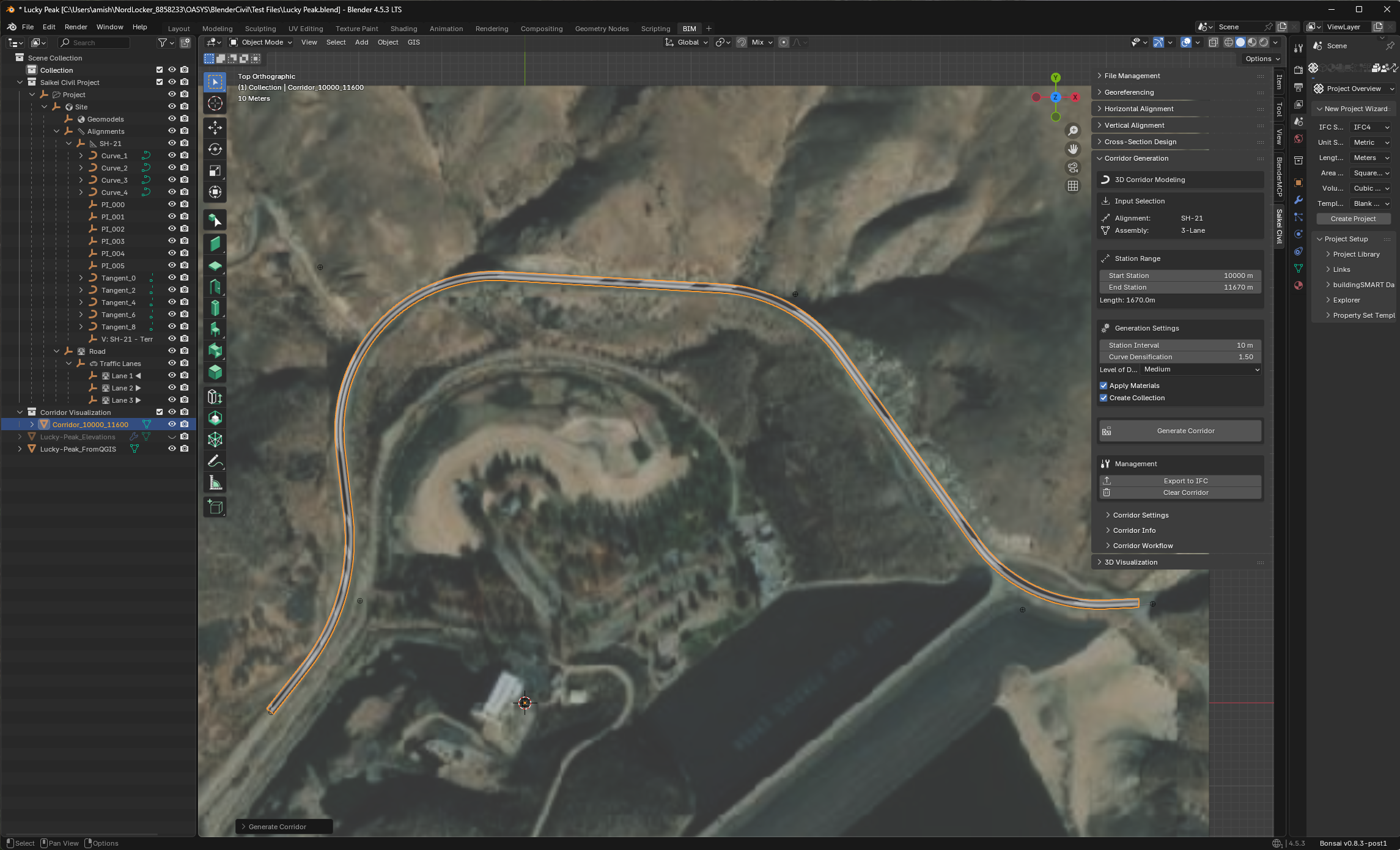Uncheck the Create Collection checkbox
The image size is (1400, 850).
coord(1103,398)
